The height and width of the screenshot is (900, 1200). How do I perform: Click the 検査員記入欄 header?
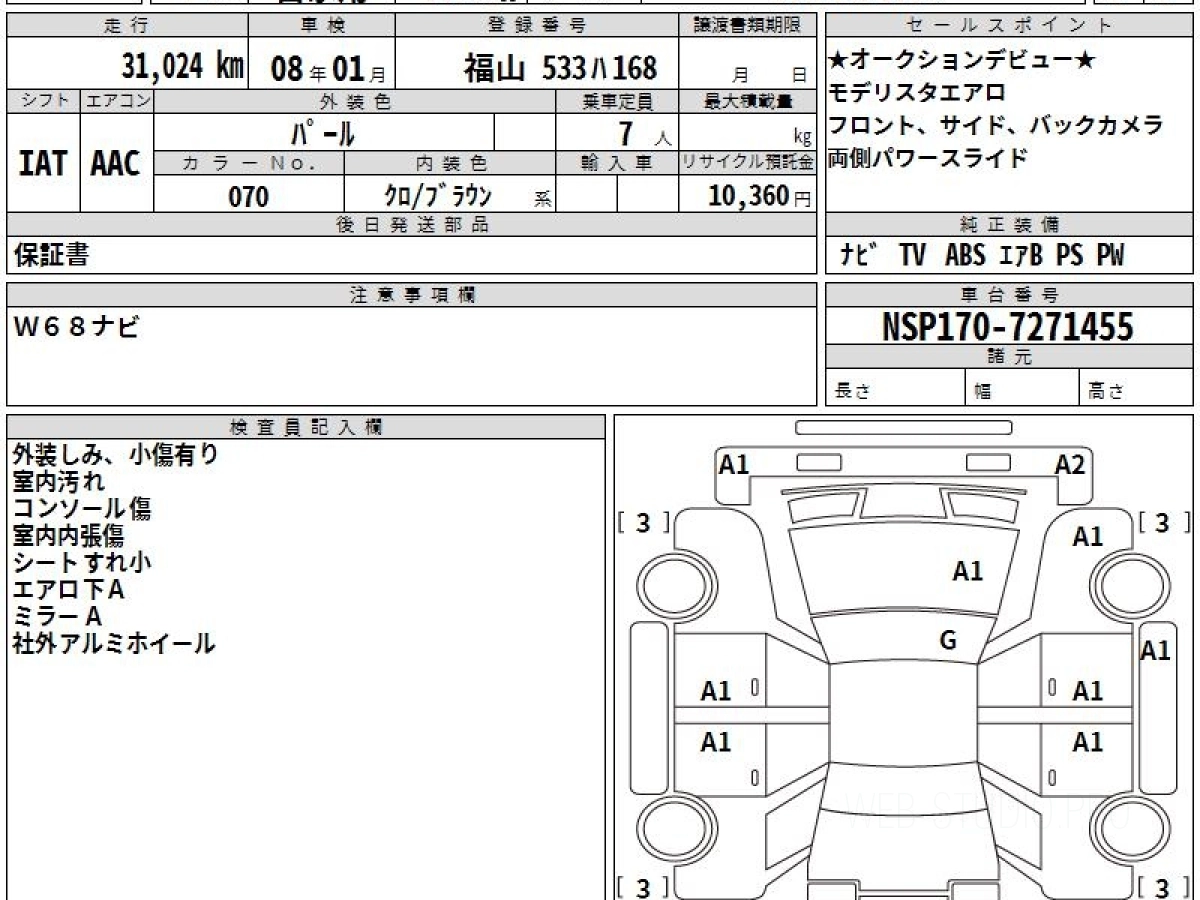click(x=306, y=427)
